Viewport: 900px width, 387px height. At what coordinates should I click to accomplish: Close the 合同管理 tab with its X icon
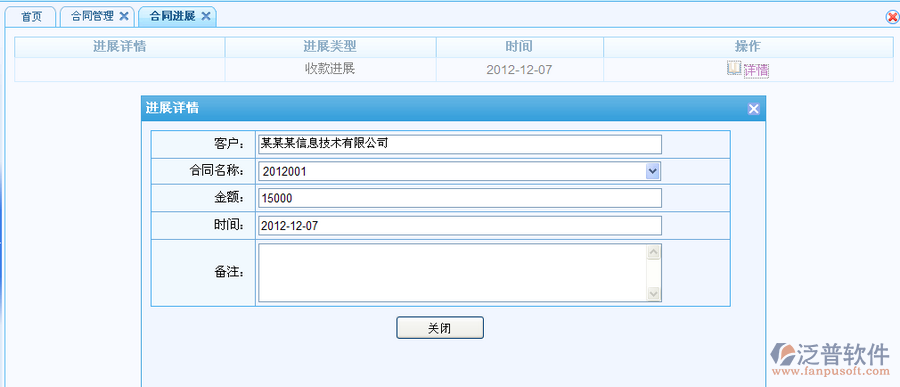point(123,16)
